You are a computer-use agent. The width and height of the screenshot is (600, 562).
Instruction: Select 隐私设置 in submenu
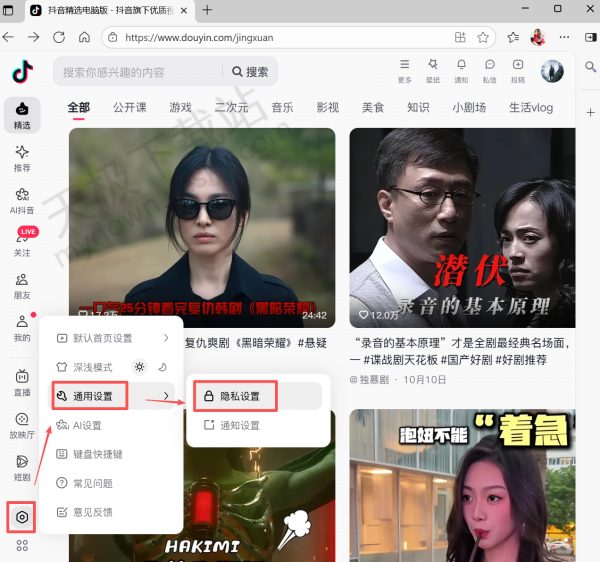[x=257, y=396]
